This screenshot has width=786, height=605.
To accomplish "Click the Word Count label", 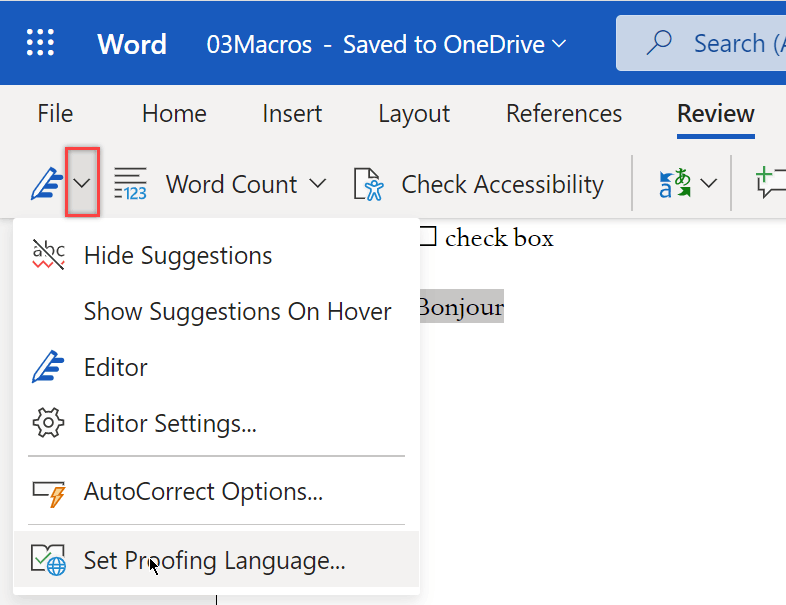I will [232, 184].
